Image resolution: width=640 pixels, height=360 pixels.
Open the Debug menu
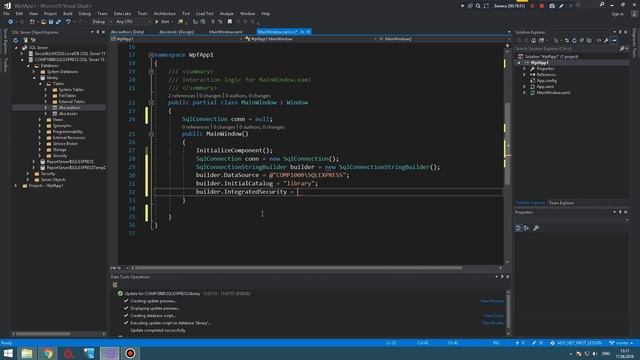(x=84, y=13)
